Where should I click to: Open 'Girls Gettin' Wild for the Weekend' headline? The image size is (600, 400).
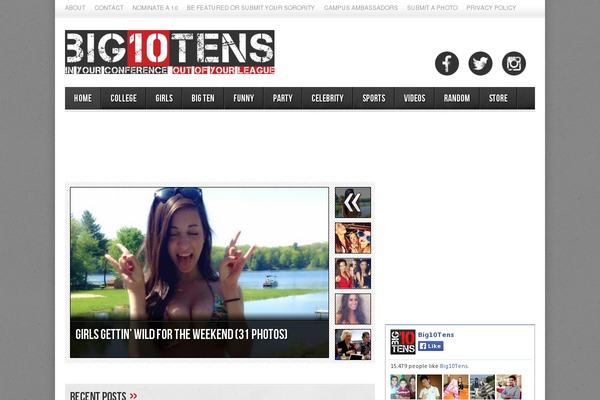(181, 334)
